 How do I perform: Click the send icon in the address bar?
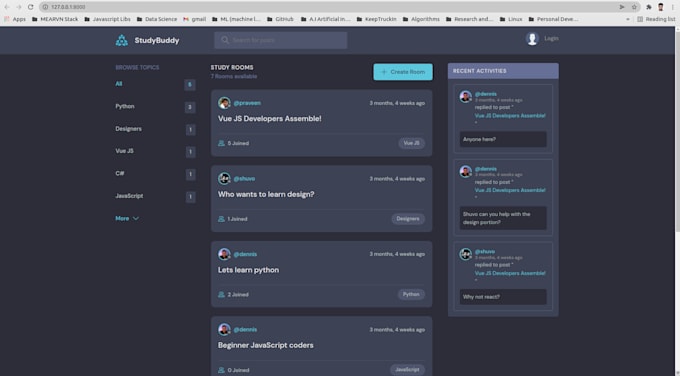pos(622,7)
